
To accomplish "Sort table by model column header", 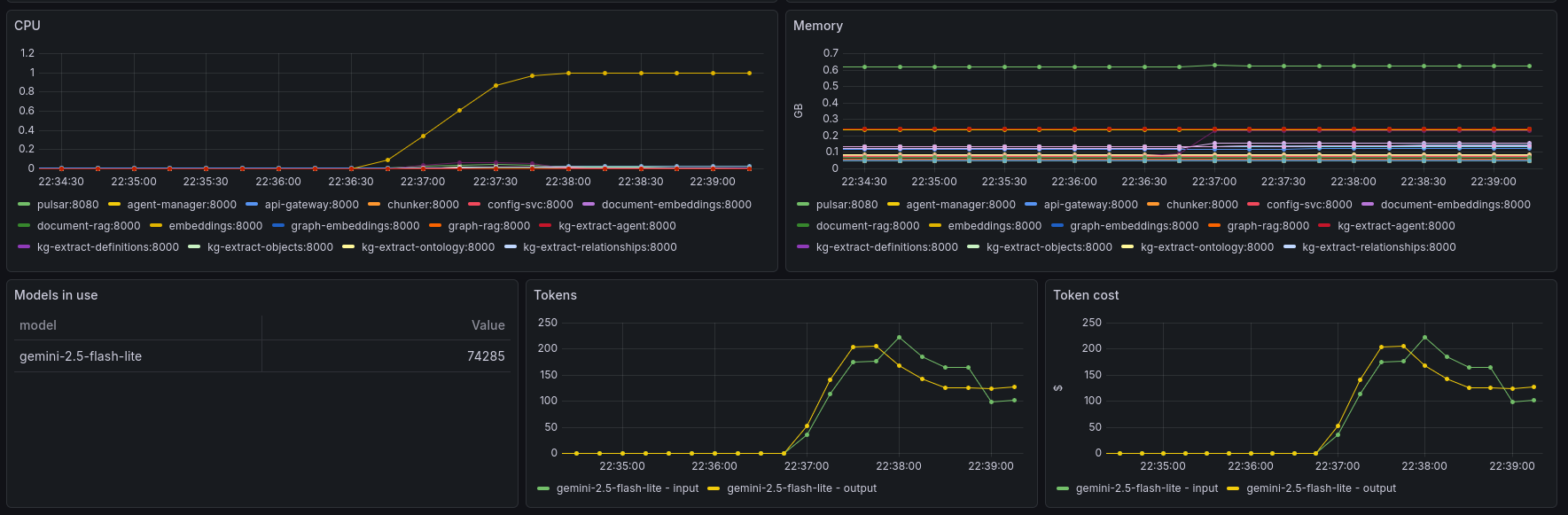I will [x=38, y=325].
